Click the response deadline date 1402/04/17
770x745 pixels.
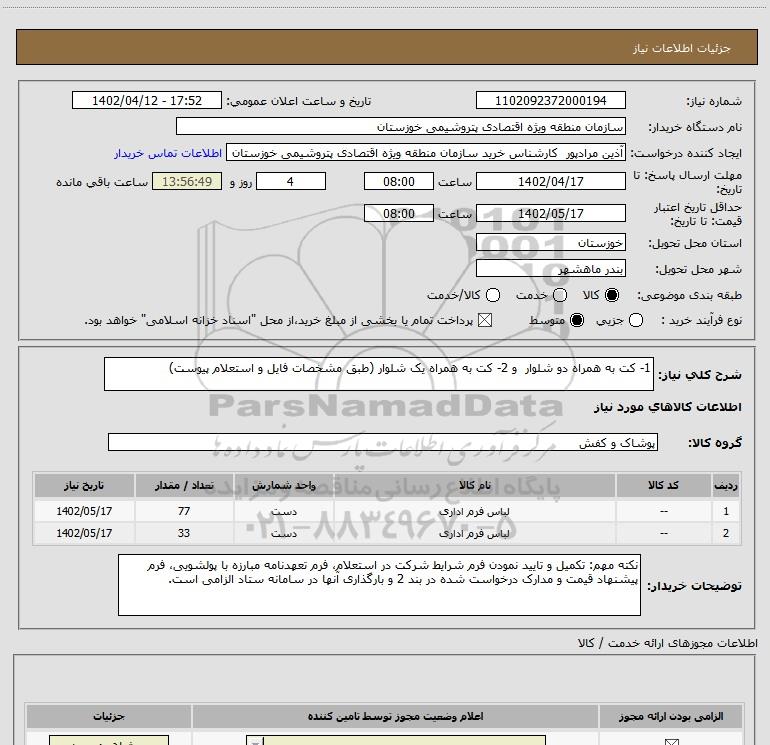[550, 182]
